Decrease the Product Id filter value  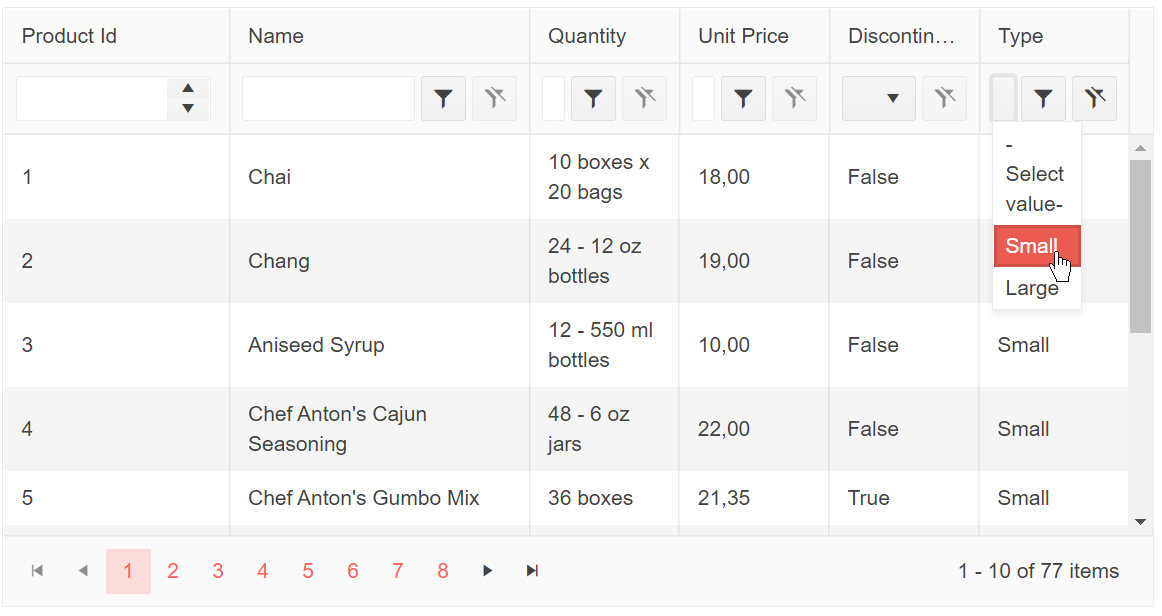coord(188,108)
